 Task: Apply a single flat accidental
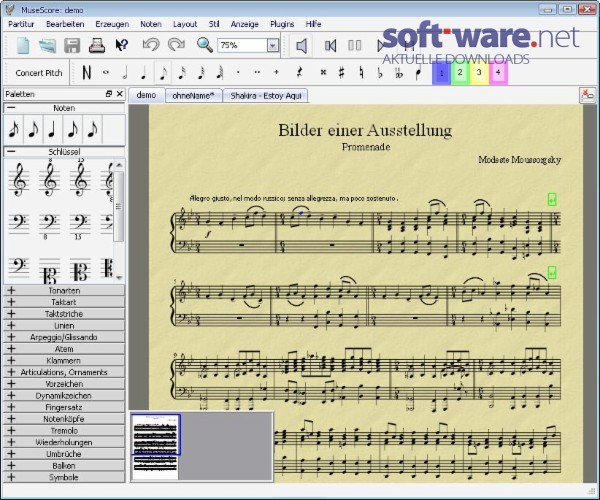pyautogui.click(x=380, y=72)
